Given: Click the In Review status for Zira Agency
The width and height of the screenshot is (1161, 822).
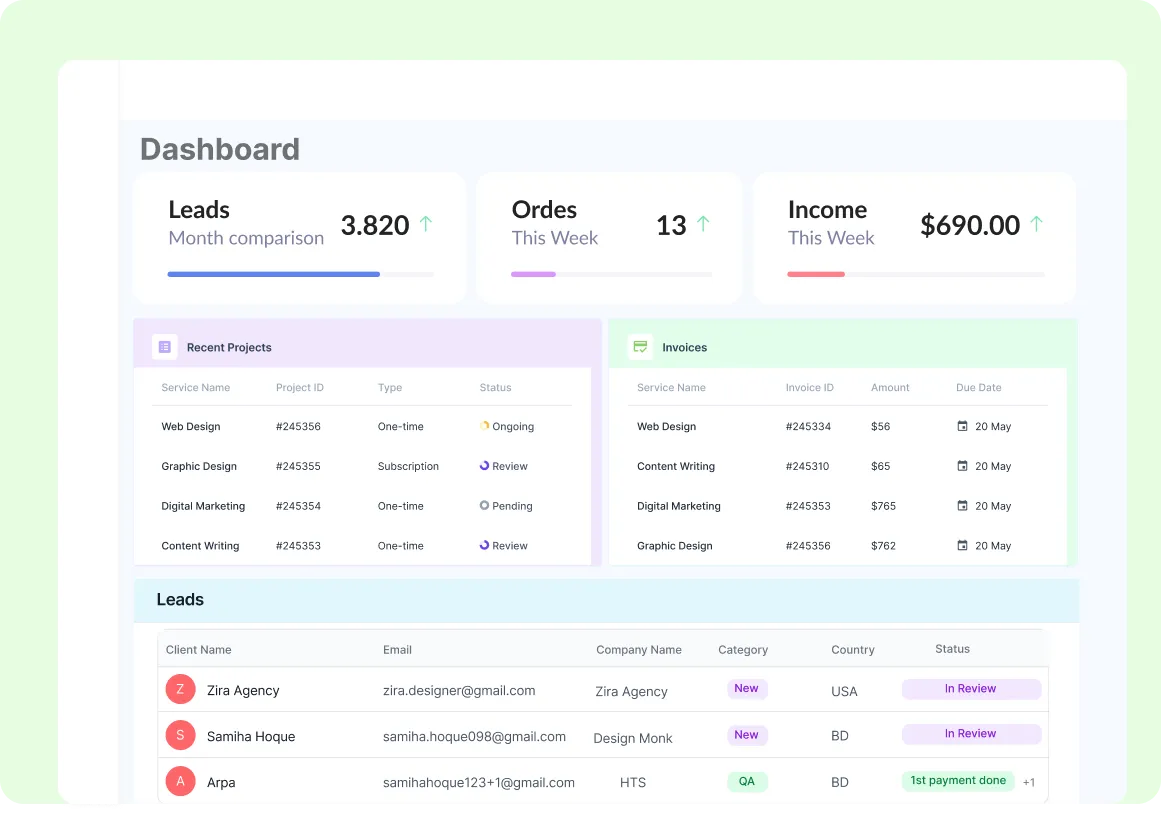Looking at the screenshot, I should tap(970, 689).
